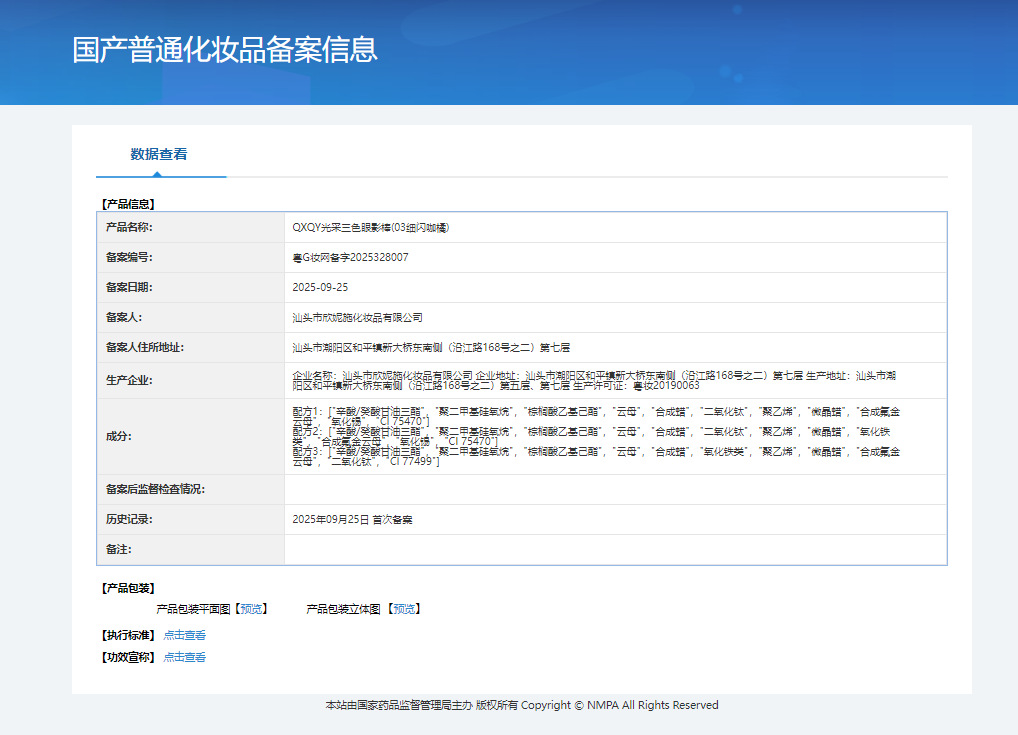The height and width of the screenshot is (735, 1018).
Task: Click the NMPA copyright footer text
Action: (522, 705)
